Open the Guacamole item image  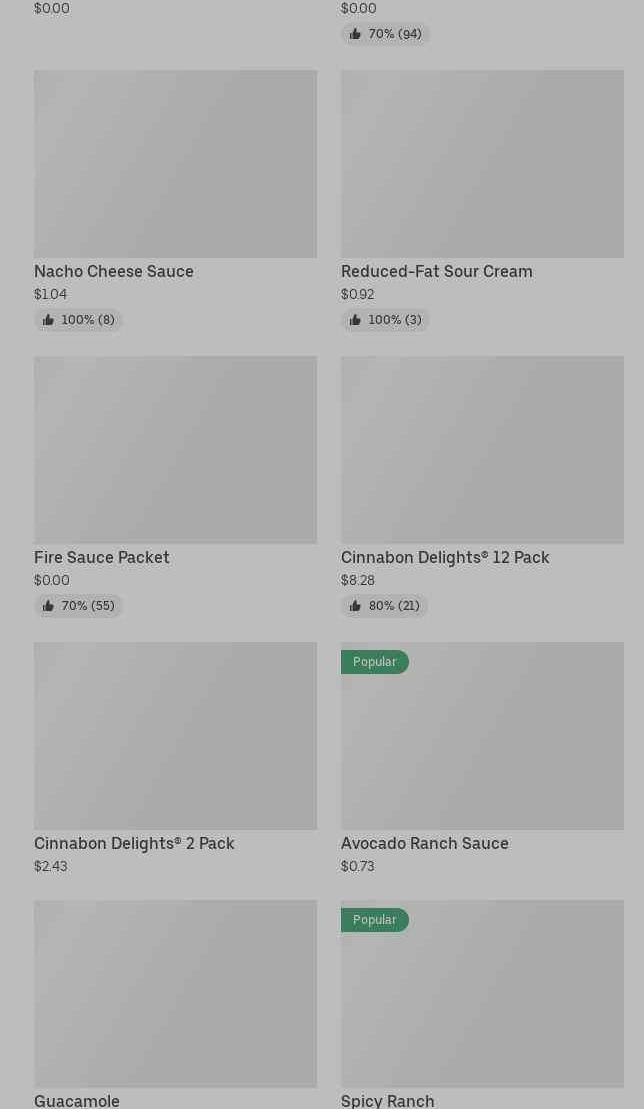(175, 994)
